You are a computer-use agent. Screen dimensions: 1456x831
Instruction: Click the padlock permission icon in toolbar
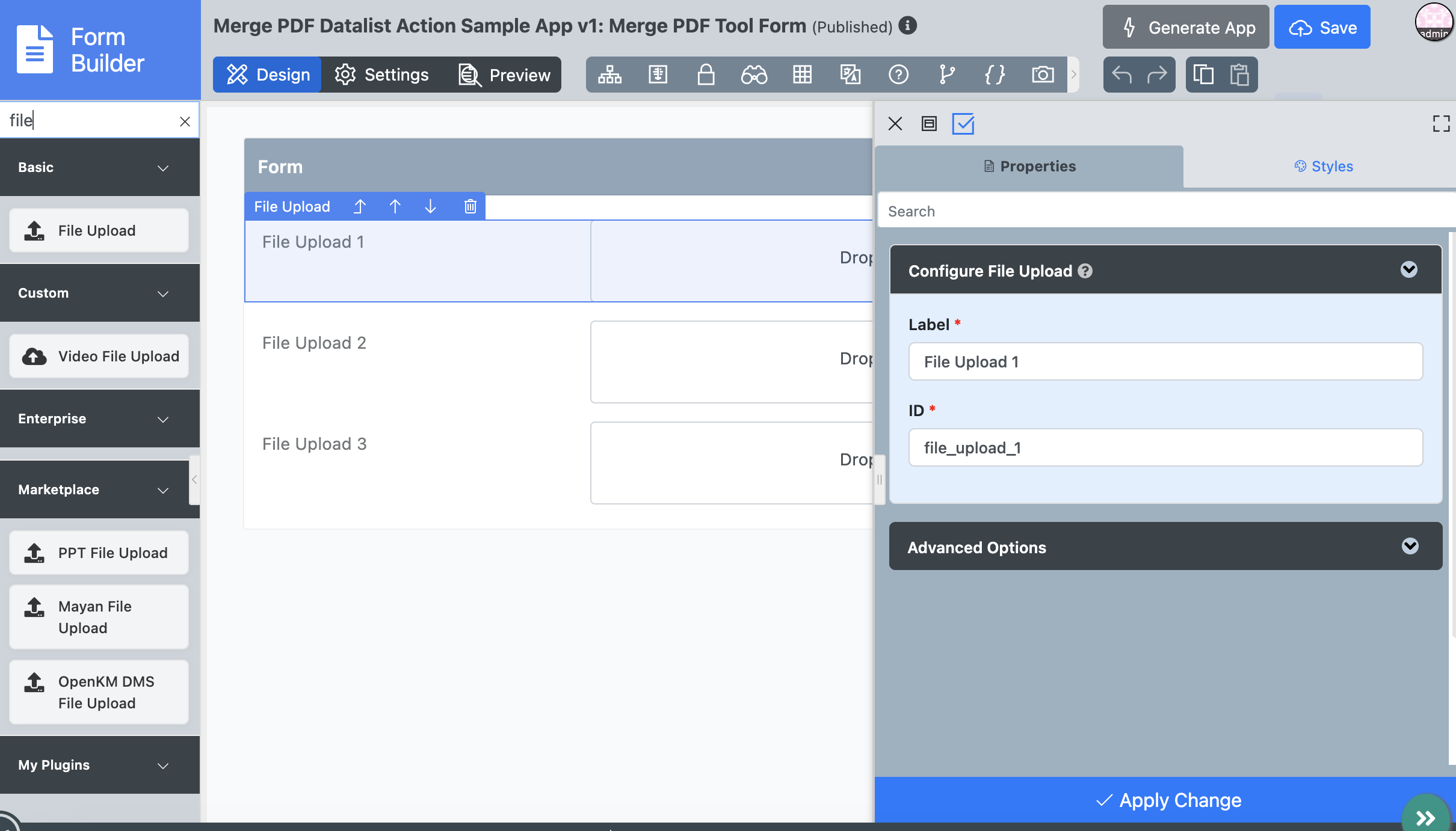[706, 75]
